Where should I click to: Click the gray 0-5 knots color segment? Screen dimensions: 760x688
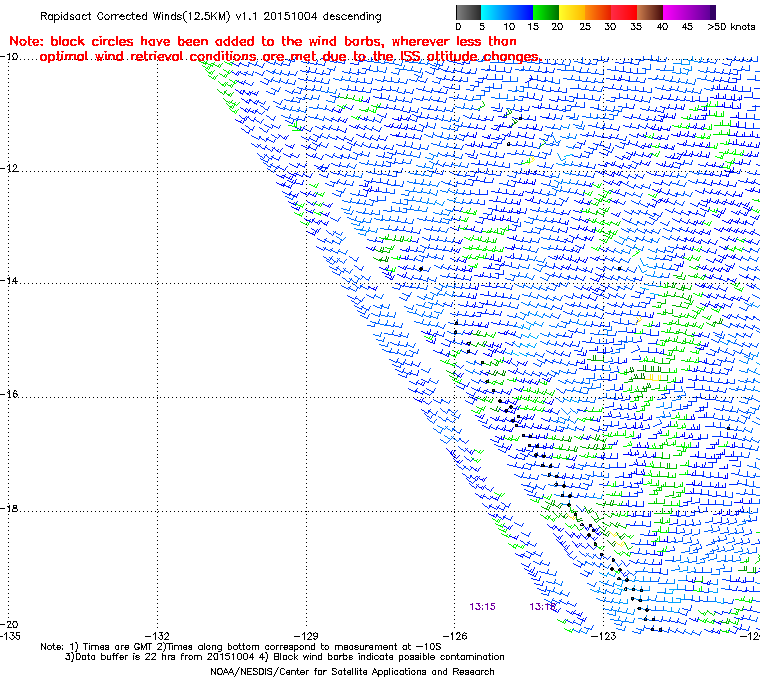[x=468, y=12]
